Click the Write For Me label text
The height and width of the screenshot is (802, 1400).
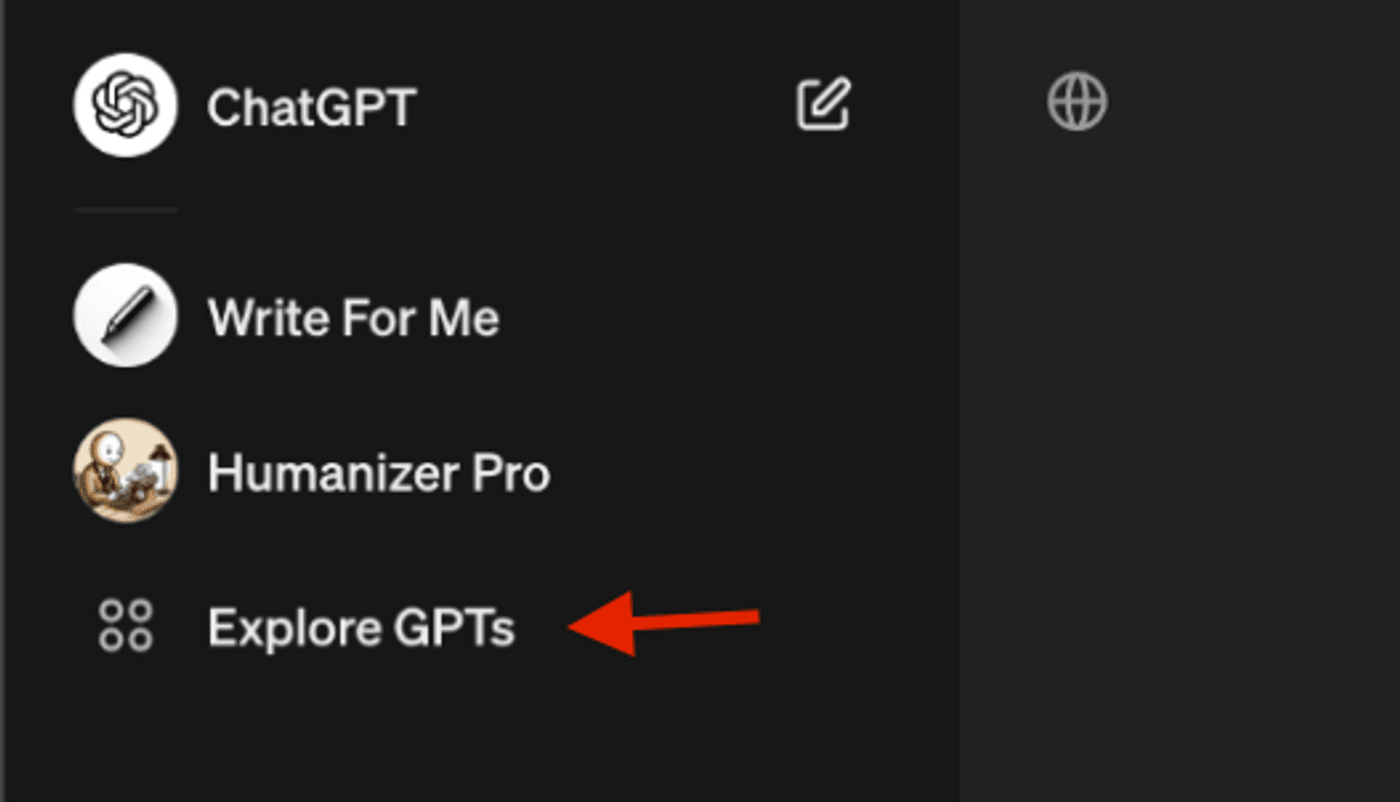pyautogui.click(x=355, y=315)
